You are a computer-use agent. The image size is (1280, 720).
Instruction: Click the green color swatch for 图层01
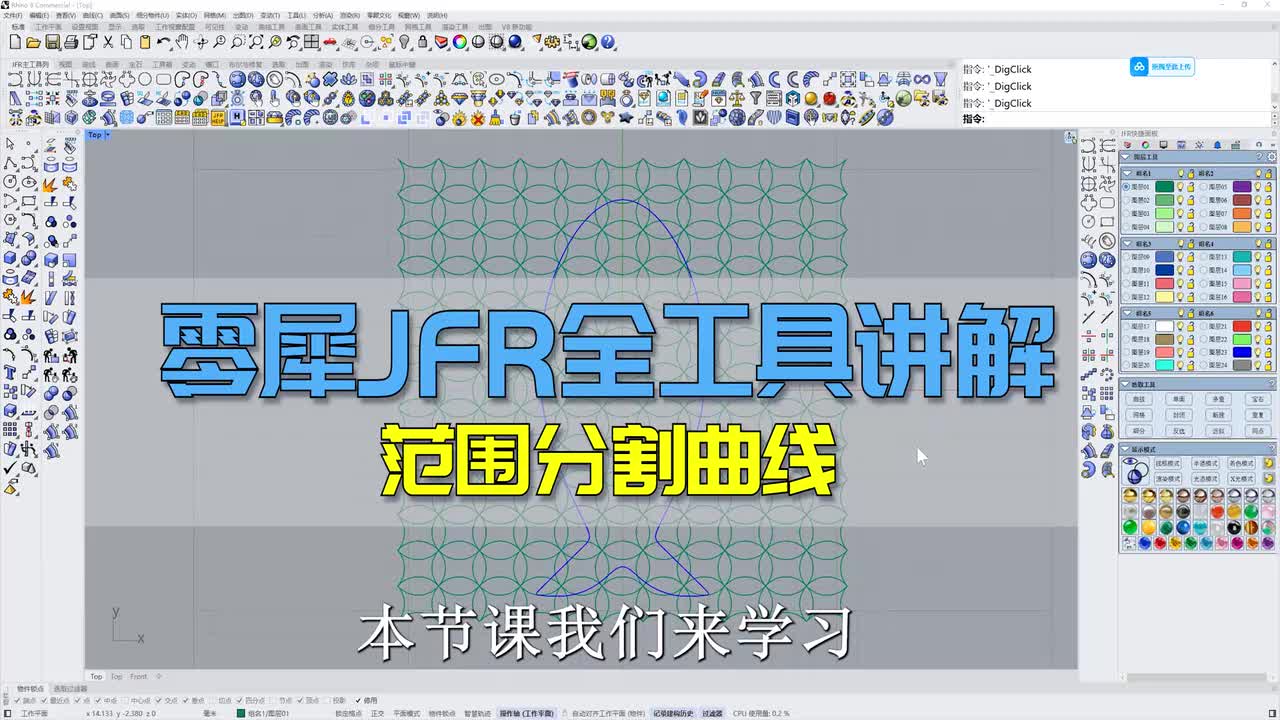(x=1164, y=186)
